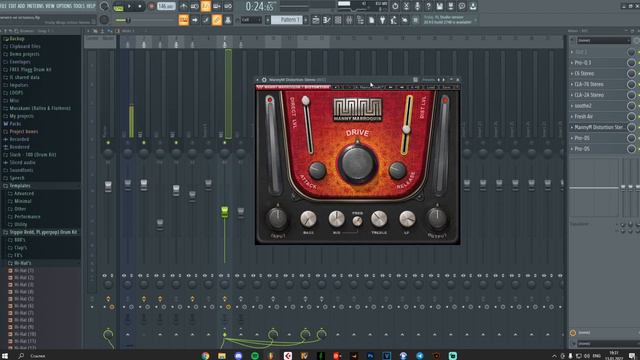Select the Minimal templates subfolder

coord(23,201)
